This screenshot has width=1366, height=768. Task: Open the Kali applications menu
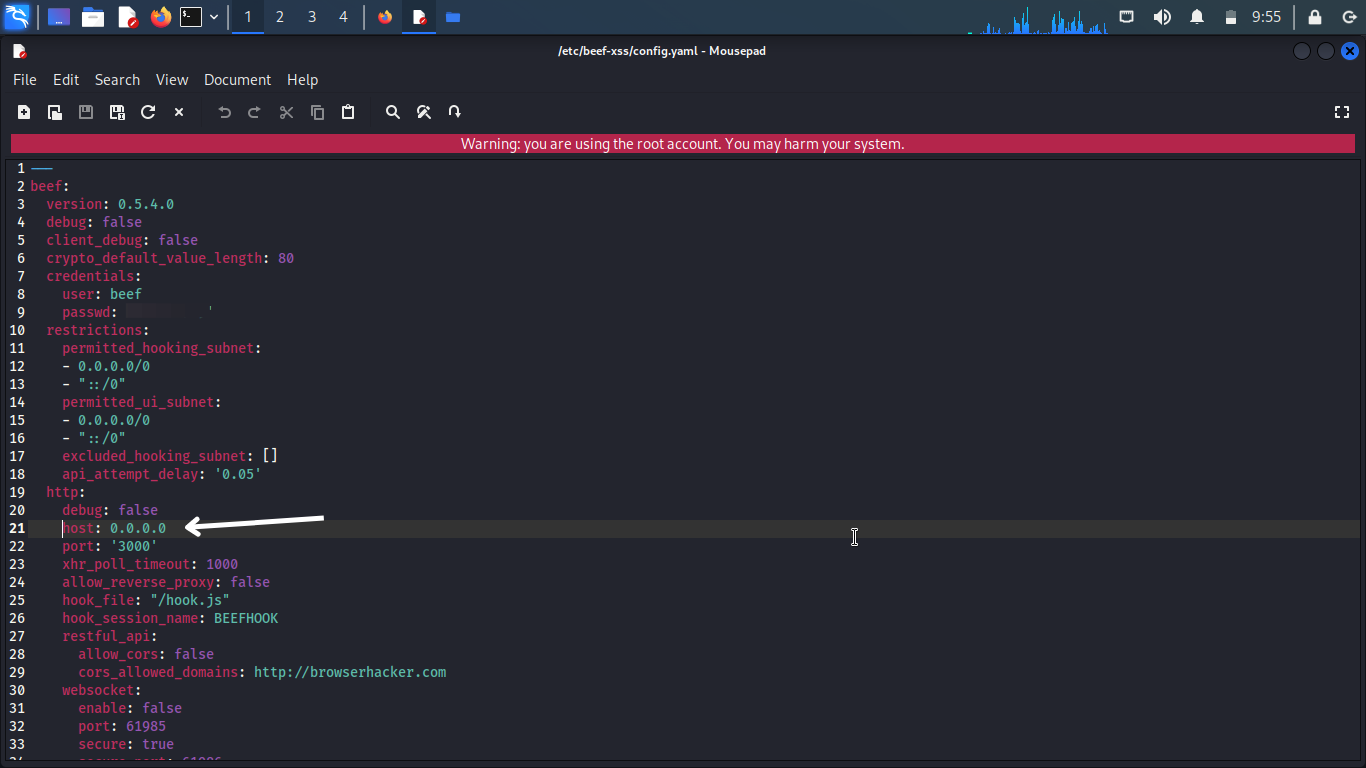(15, 16)
